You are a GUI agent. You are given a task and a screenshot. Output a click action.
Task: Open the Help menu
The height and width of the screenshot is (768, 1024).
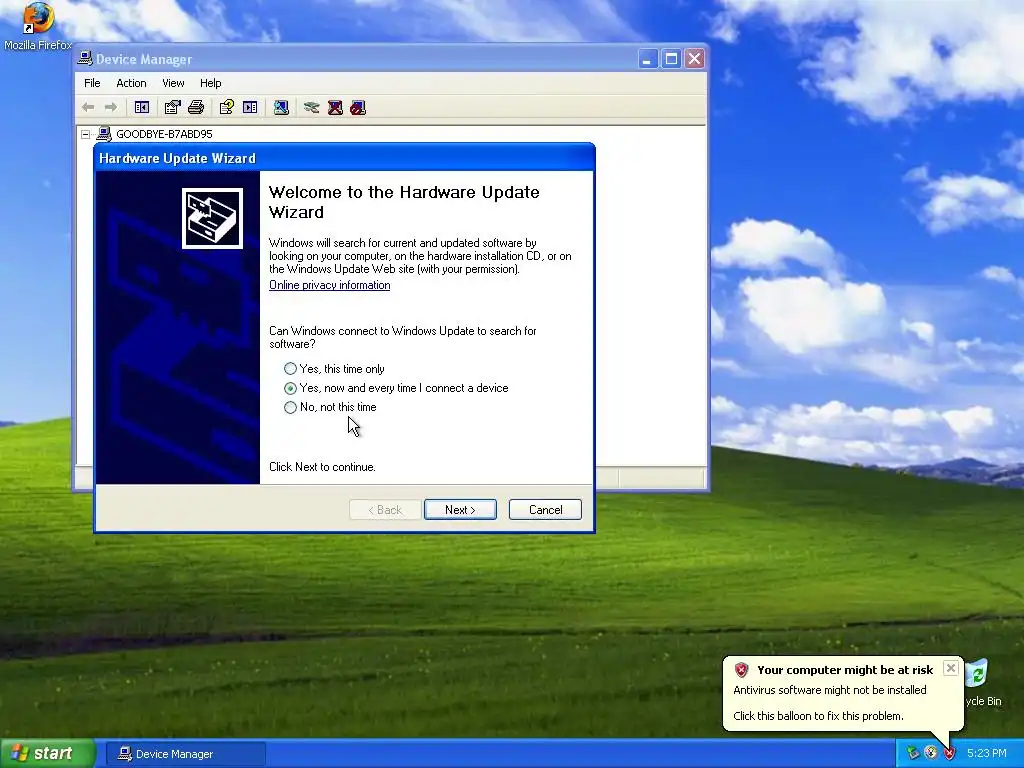pyautogui.click(x=210, y=83)
